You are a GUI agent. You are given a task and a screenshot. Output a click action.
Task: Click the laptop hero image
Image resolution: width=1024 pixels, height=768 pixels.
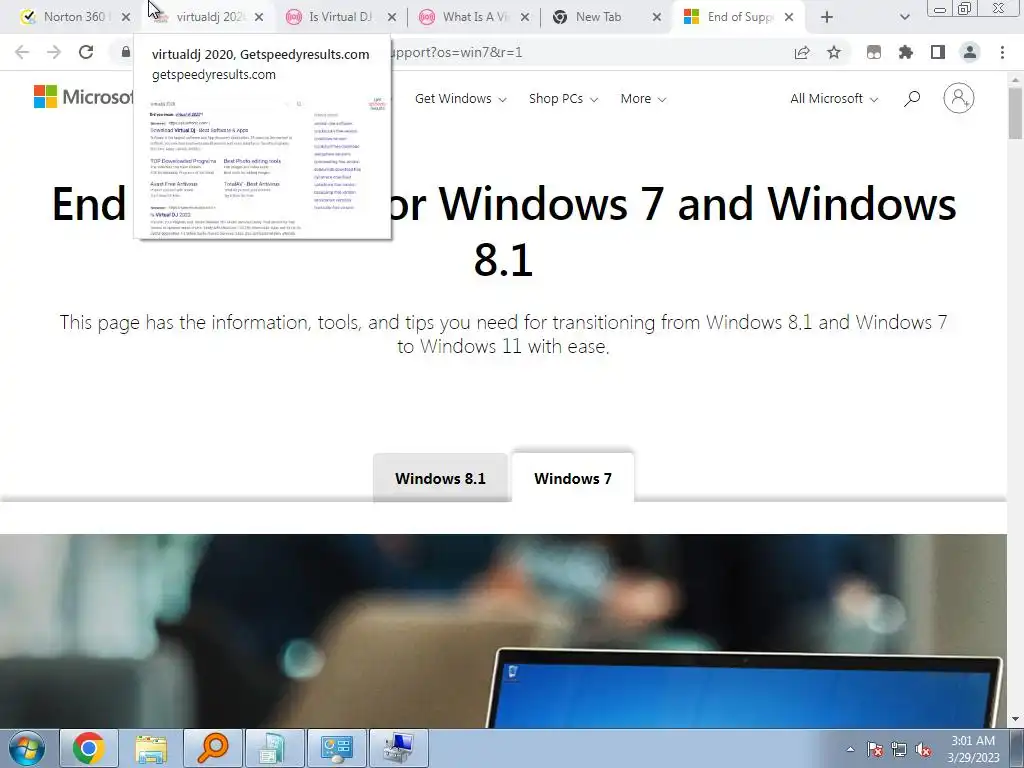pos(503,631)
